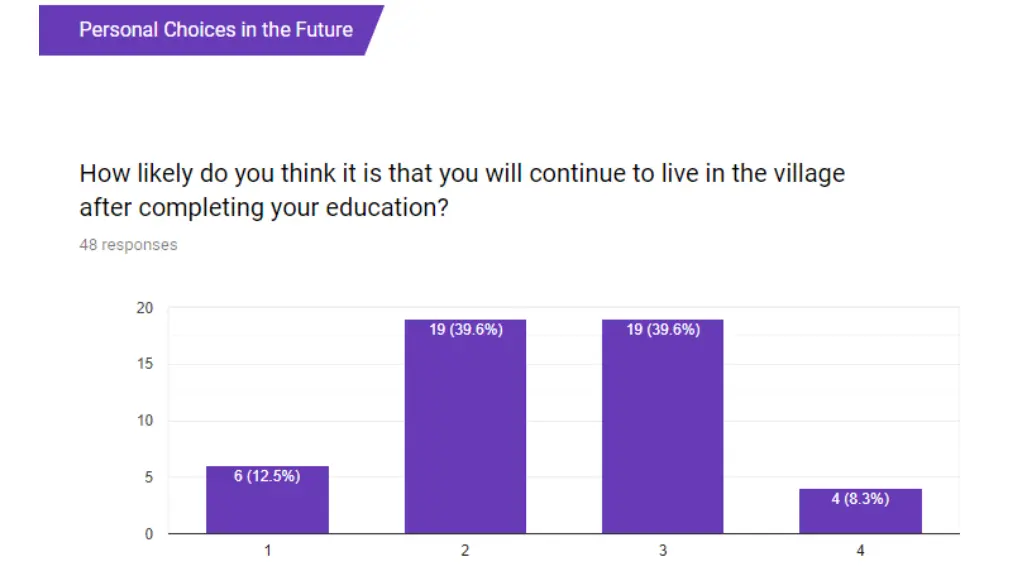The image size is (1024, 576).
Task: Select the purple bar for option 1
Action: tap(267, 505)
